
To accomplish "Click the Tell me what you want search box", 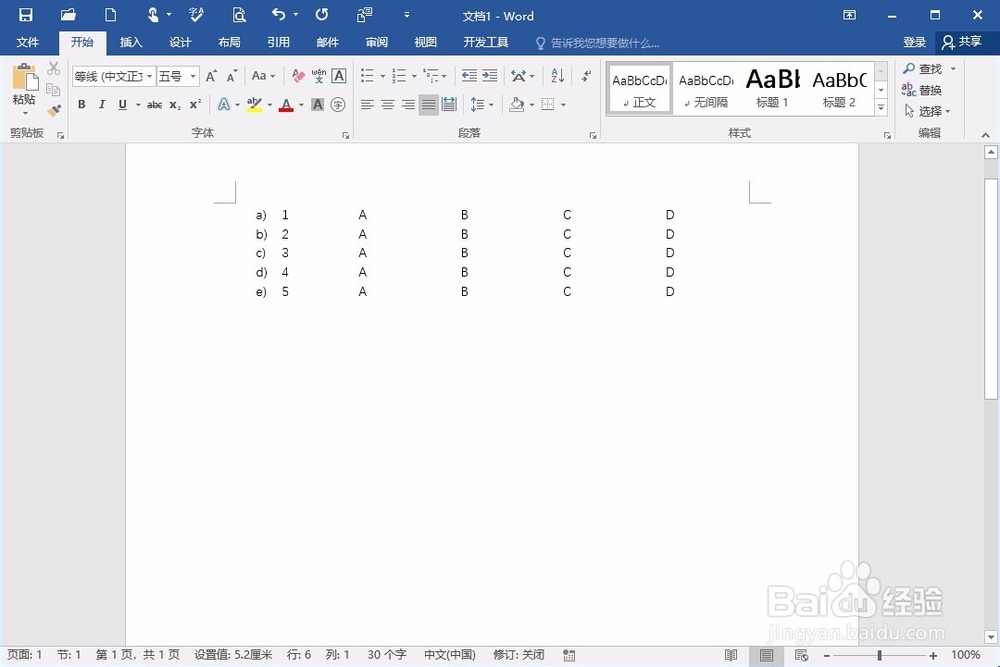I will pos(598,43).
